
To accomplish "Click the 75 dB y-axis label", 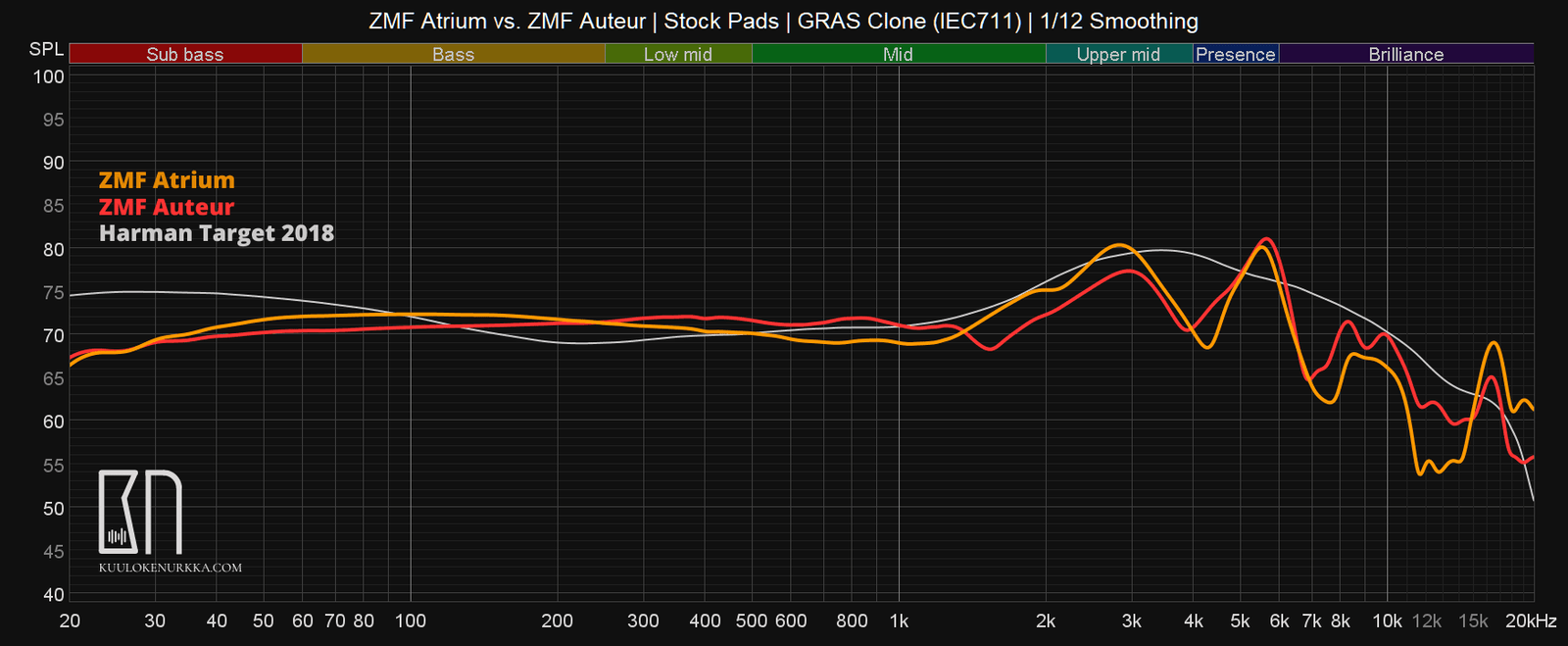I will click(53, 293).
